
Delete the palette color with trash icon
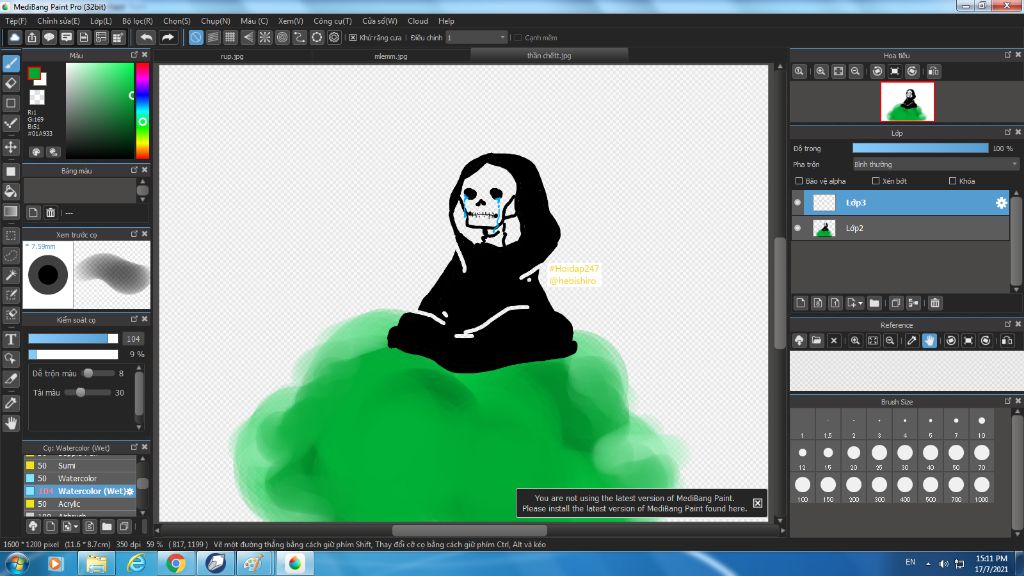[50, 213]
